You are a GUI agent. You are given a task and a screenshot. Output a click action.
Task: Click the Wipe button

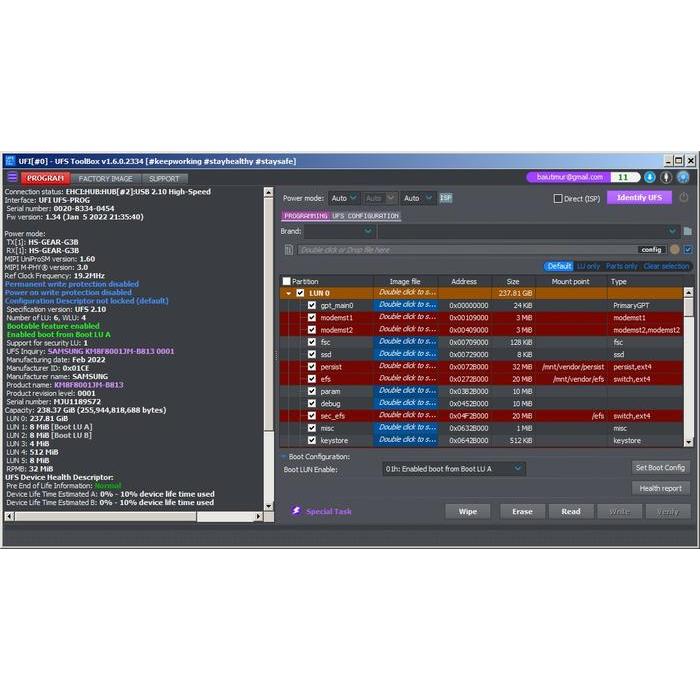[x=467, y=511]
